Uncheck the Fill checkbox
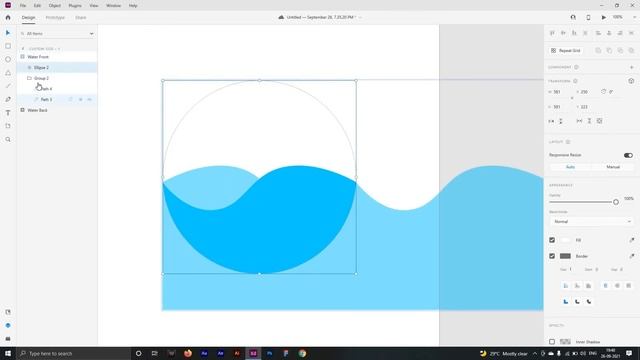 tap(552, 240)
